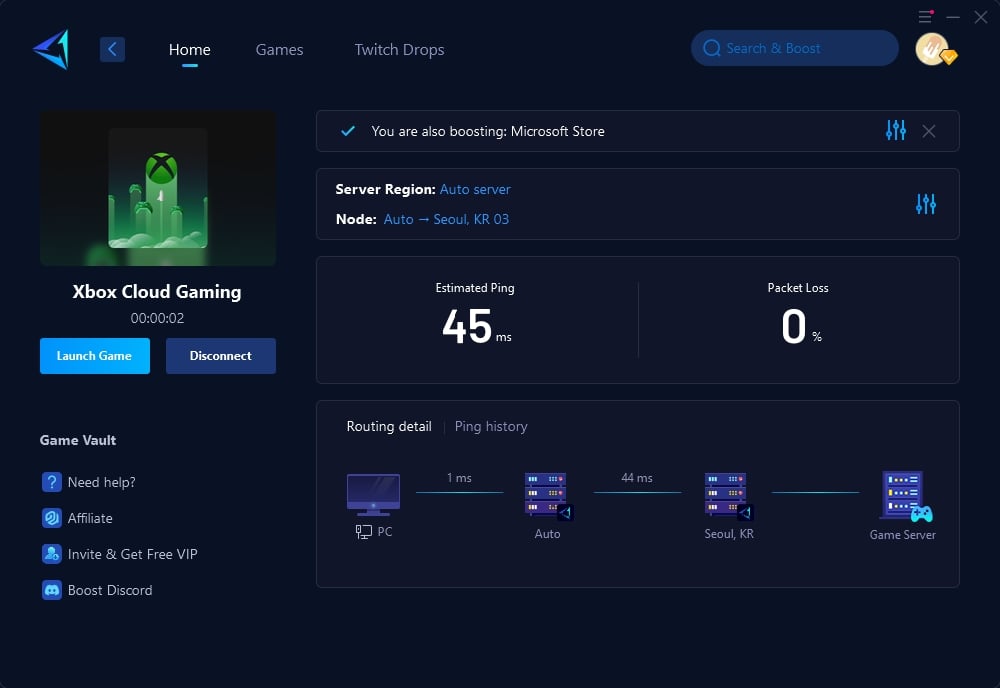1000x688 pixels.
Task: Click the Auto → Seoul, KR 03 node
Action: point(446,219)
